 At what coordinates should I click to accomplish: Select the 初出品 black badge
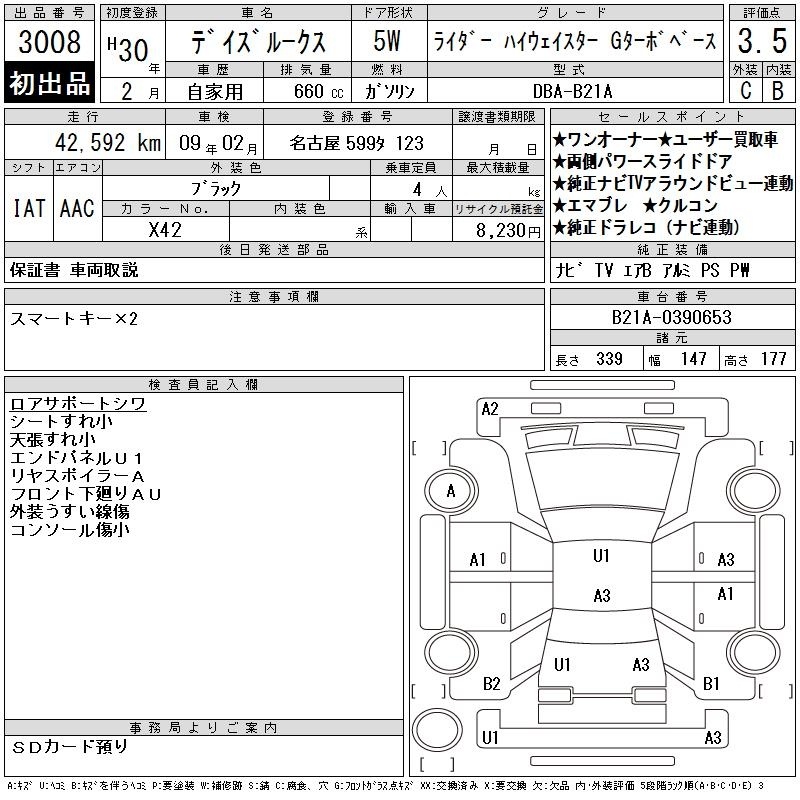click(x=49, y=83)
